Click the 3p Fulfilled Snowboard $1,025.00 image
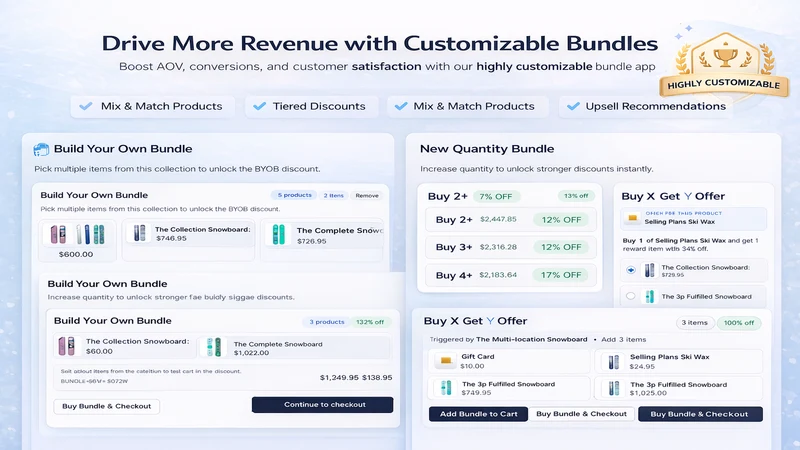Viewport: 800px width, 450px height. click(x=614, y=388)
